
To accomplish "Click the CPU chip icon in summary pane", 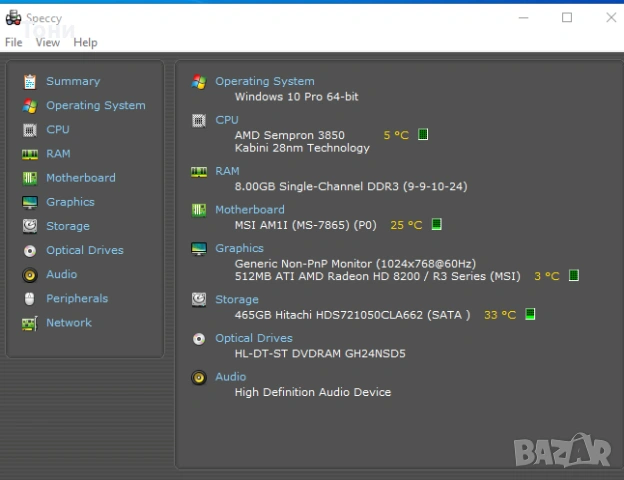I will (x=199, y=121).
